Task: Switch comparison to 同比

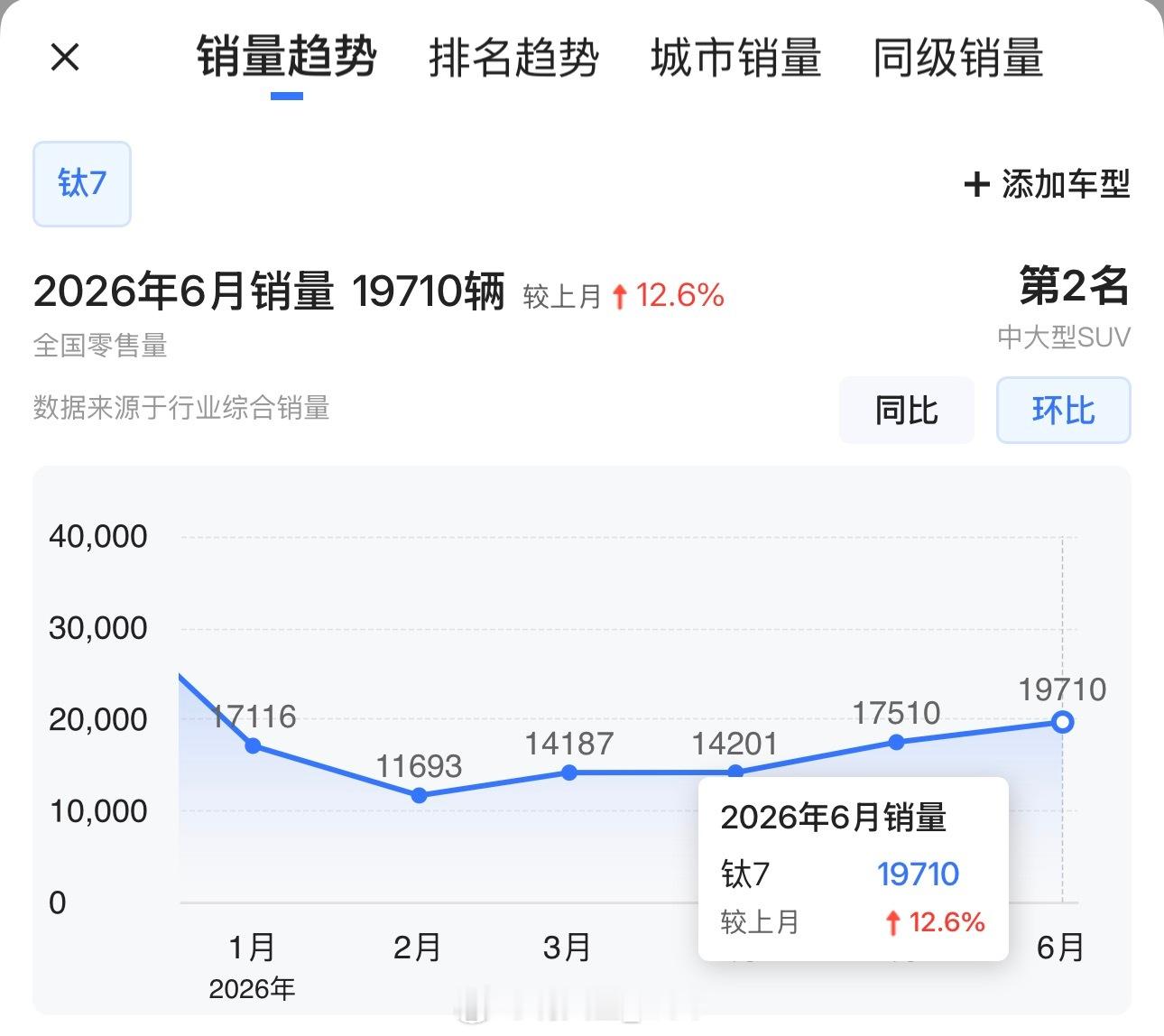Action: click(x=906, y=411)
